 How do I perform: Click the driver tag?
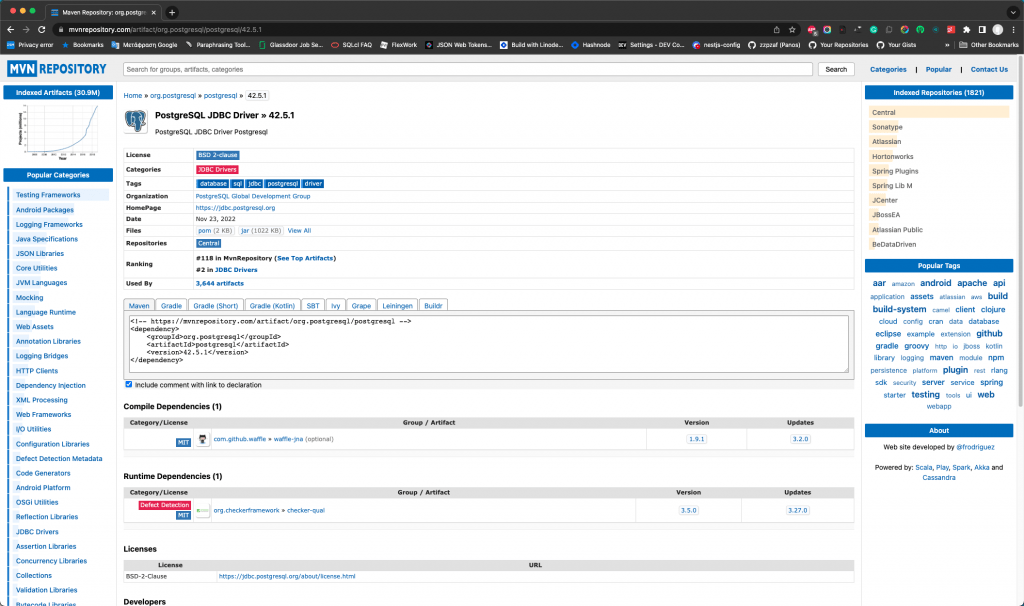[313, 183]
